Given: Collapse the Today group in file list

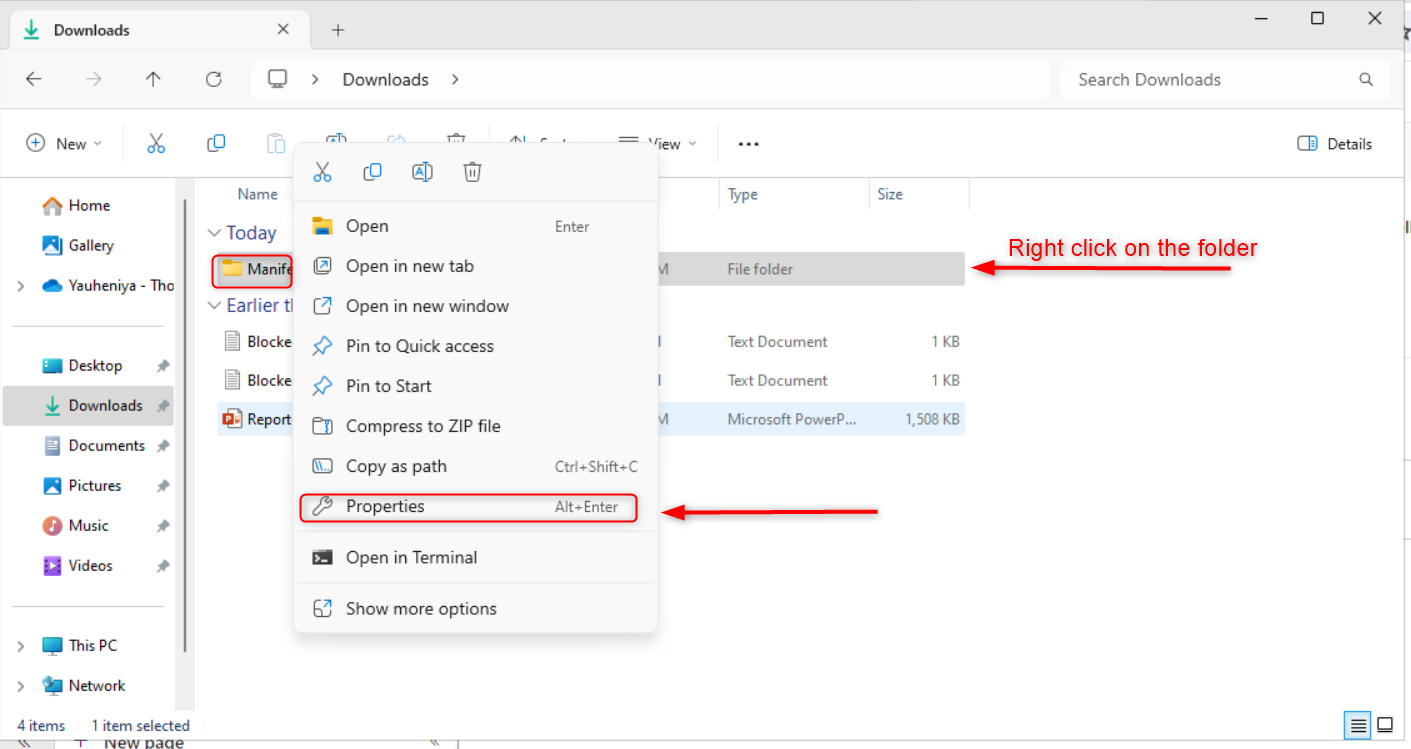Looking at the screenshot, I should [x=214, y=232].
